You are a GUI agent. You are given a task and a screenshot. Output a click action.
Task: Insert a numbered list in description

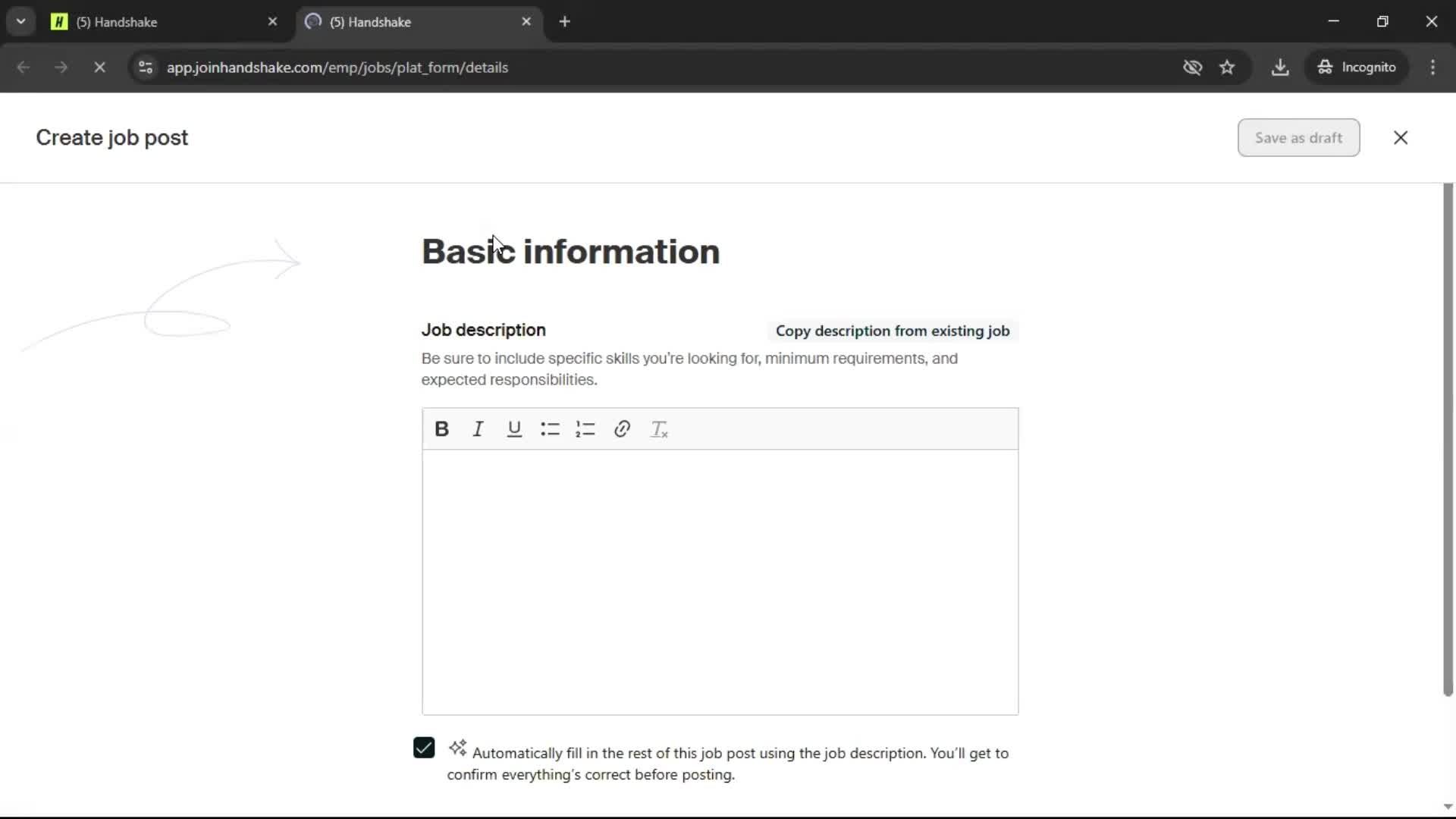pos(585,429)
